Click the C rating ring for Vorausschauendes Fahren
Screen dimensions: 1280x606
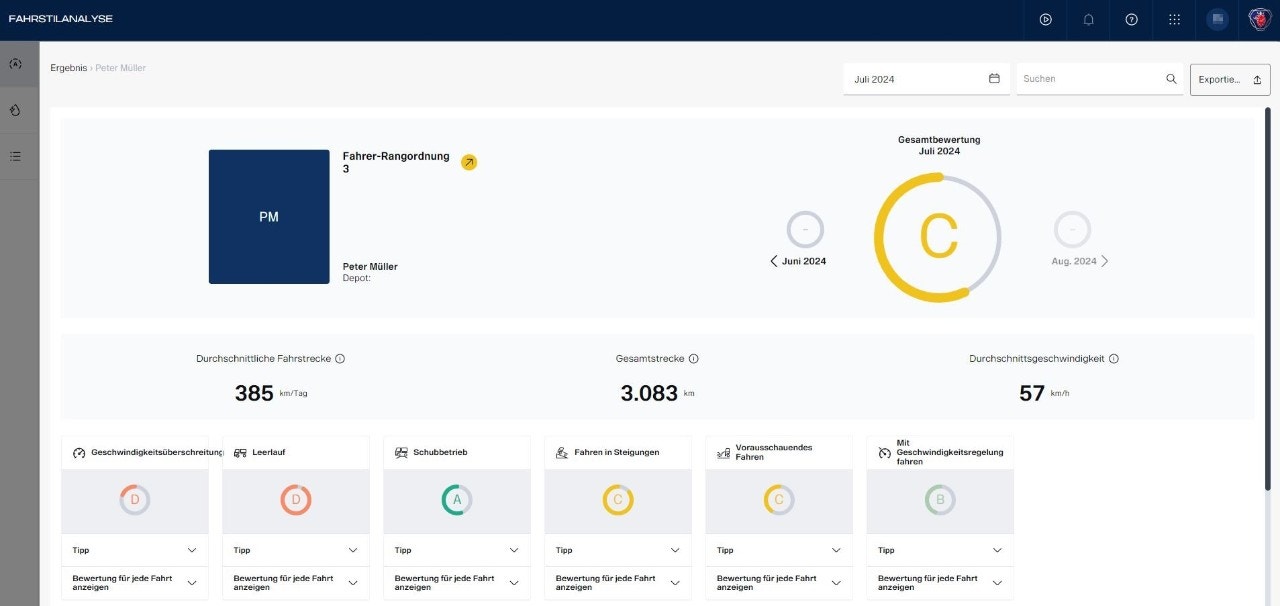click(x=779, y=500)
